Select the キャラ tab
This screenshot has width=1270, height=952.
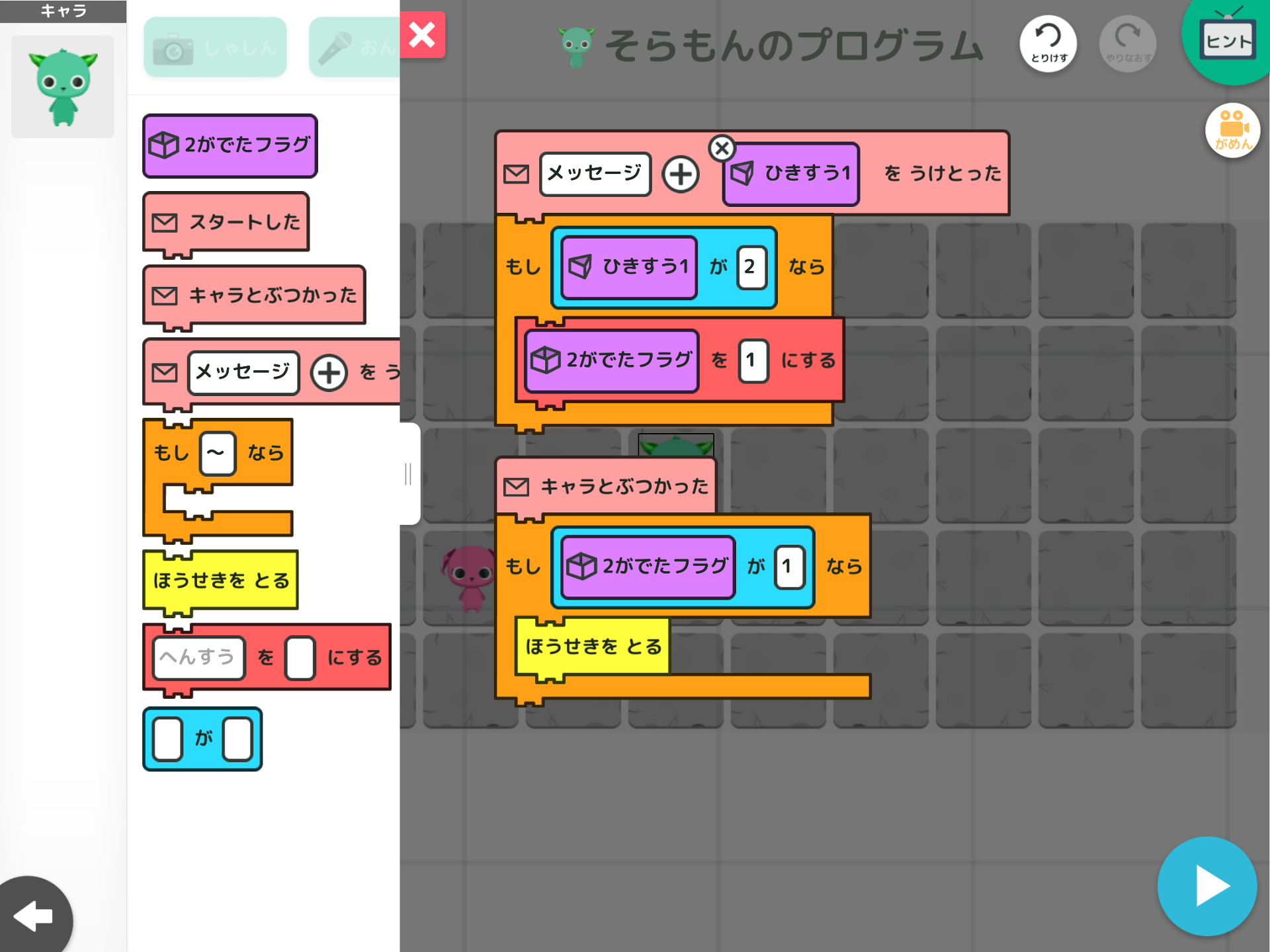(x=63, y=11)
